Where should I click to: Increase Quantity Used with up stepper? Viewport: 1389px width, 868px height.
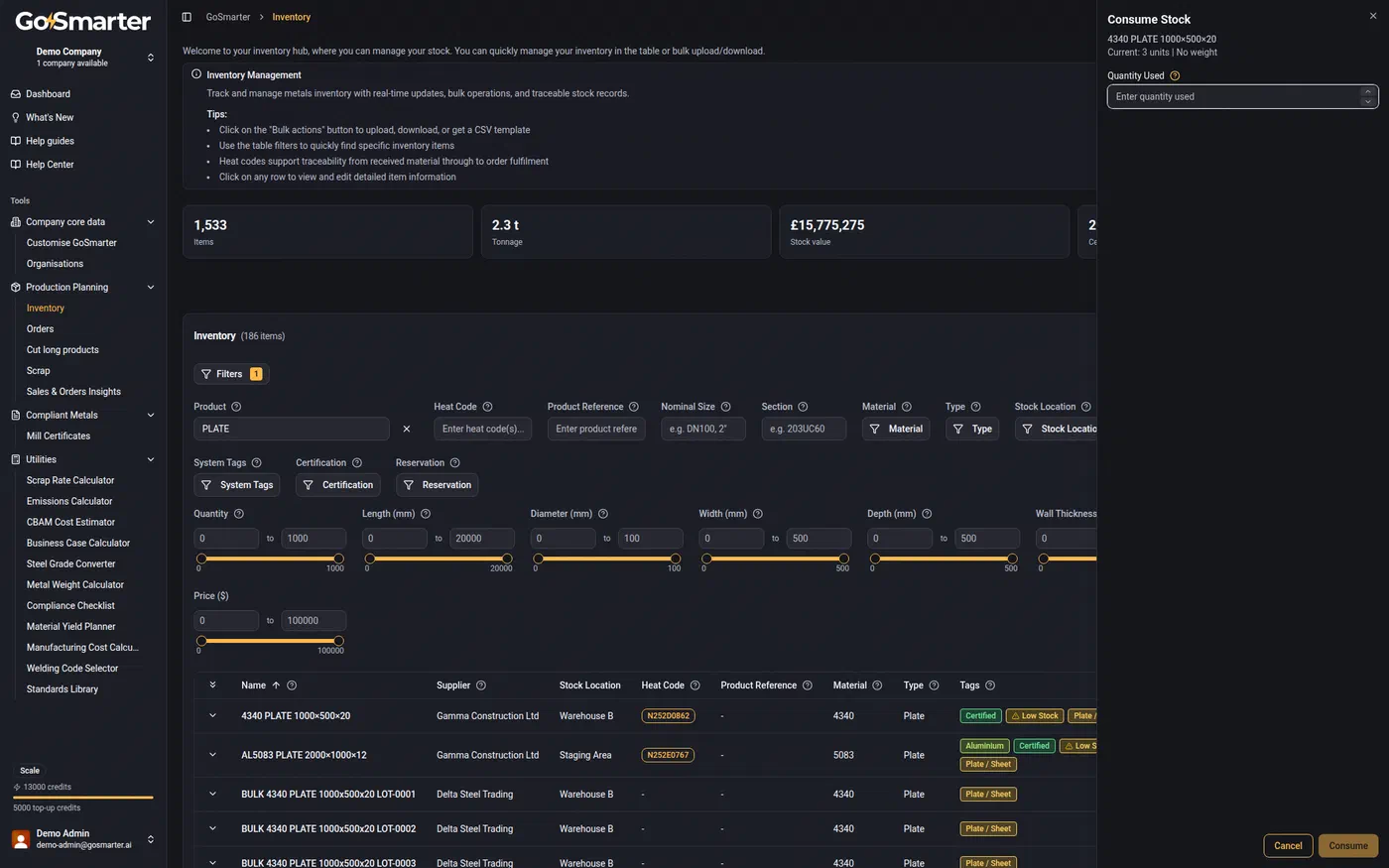click(x=1368, y=91)
